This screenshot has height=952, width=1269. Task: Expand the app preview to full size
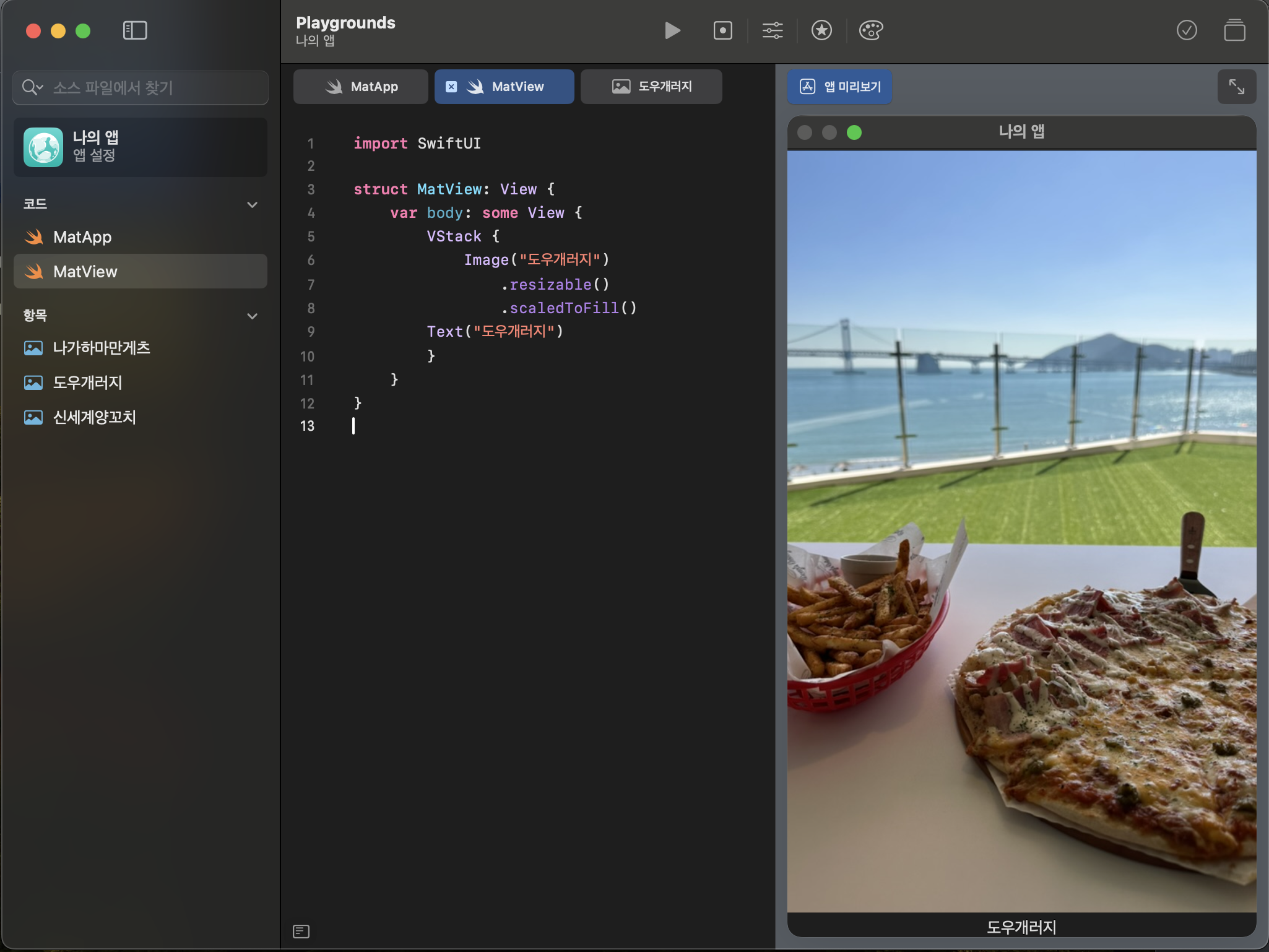pos(1236,87)
